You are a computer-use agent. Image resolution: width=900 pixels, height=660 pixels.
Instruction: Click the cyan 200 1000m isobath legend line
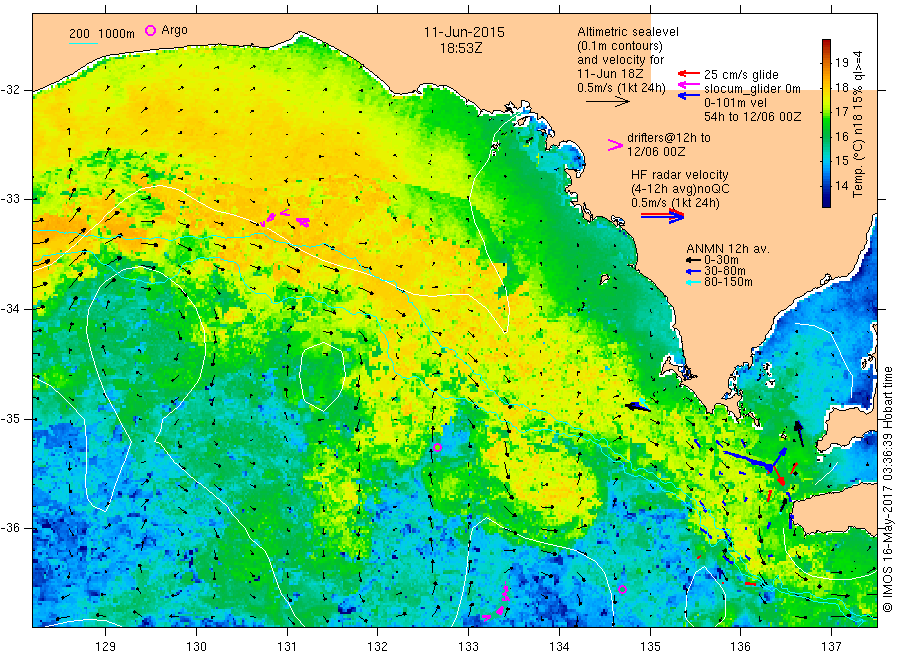click(83, 43)
